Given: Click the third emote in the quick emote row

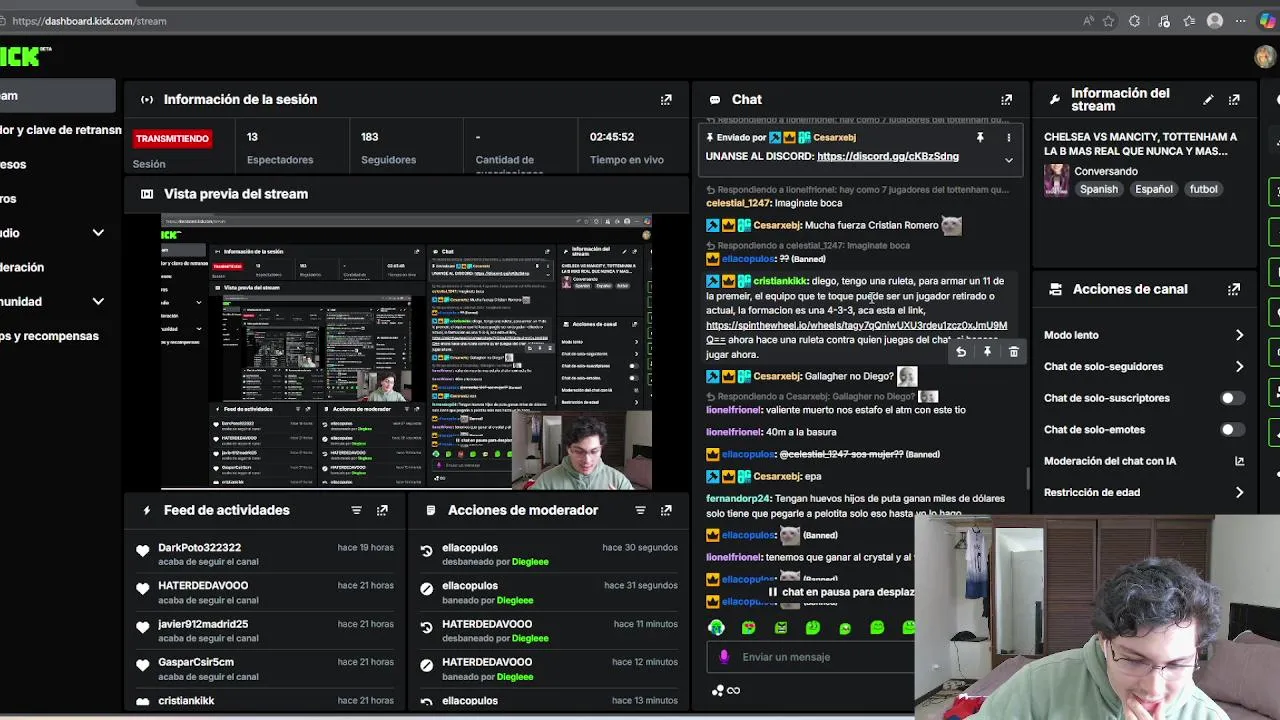Looking at the screenshot, I should click(781, 628).
